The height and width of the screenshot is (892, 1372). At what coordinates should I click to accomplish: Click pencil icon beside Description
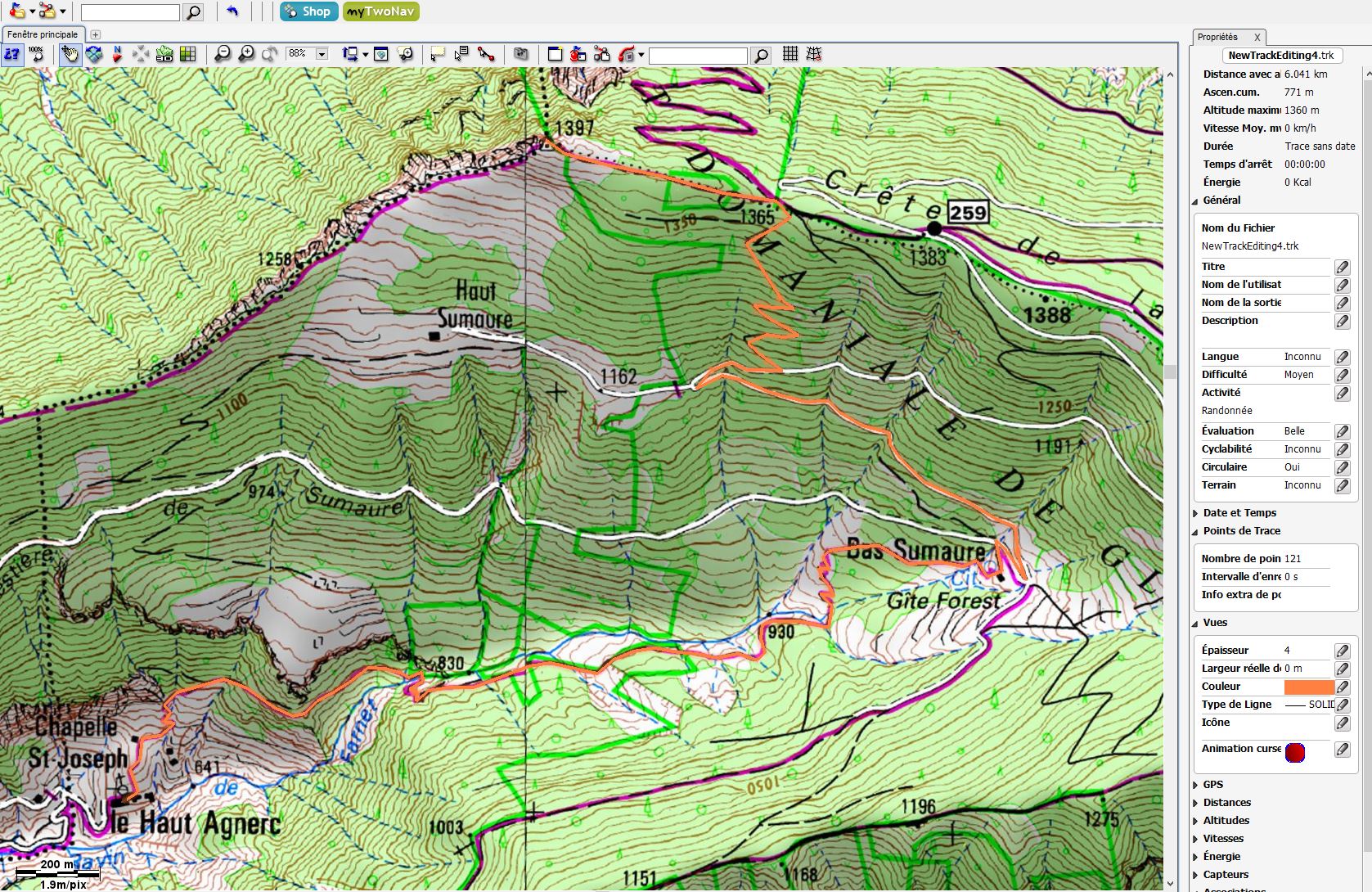tap(1342, 321)
